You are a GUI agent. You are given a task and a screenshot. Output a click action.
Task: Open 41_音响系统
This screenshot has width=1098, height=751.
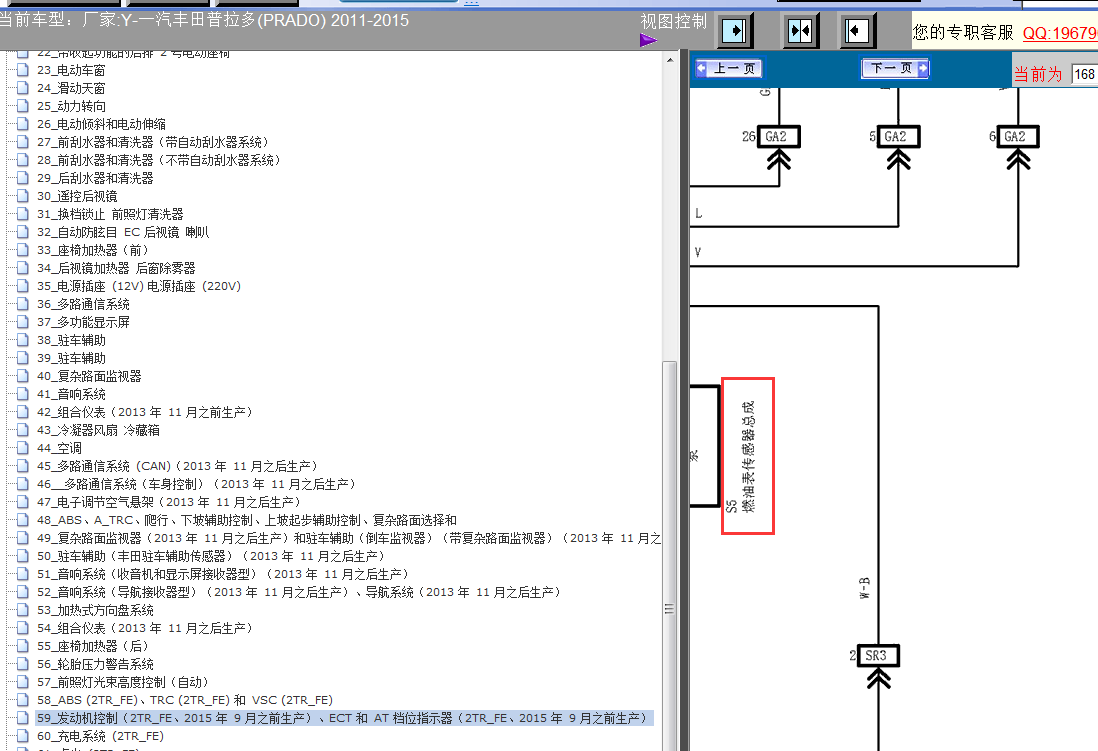71,394
